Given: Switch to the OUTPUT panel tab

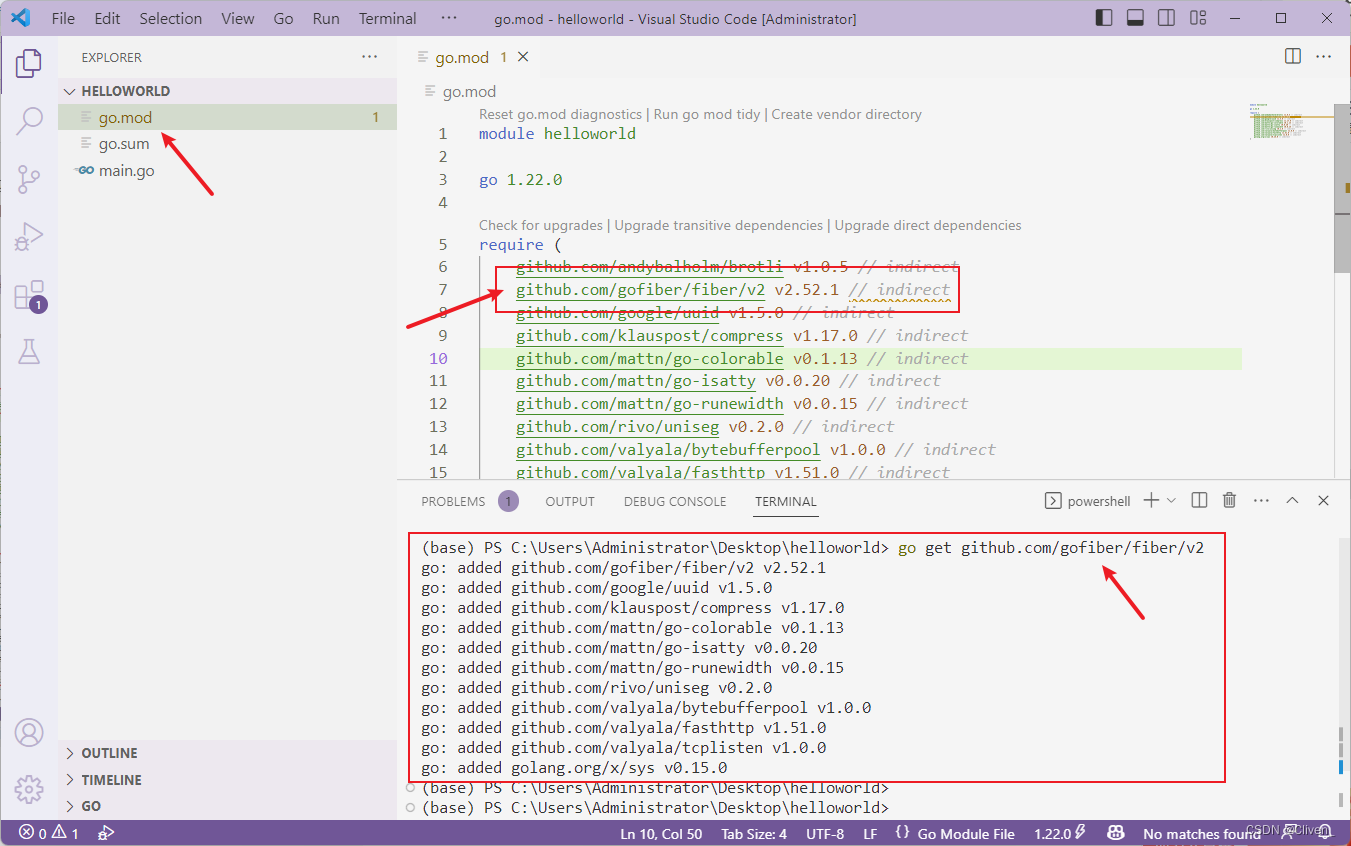Looking at the screenshot, I should 570,501.
